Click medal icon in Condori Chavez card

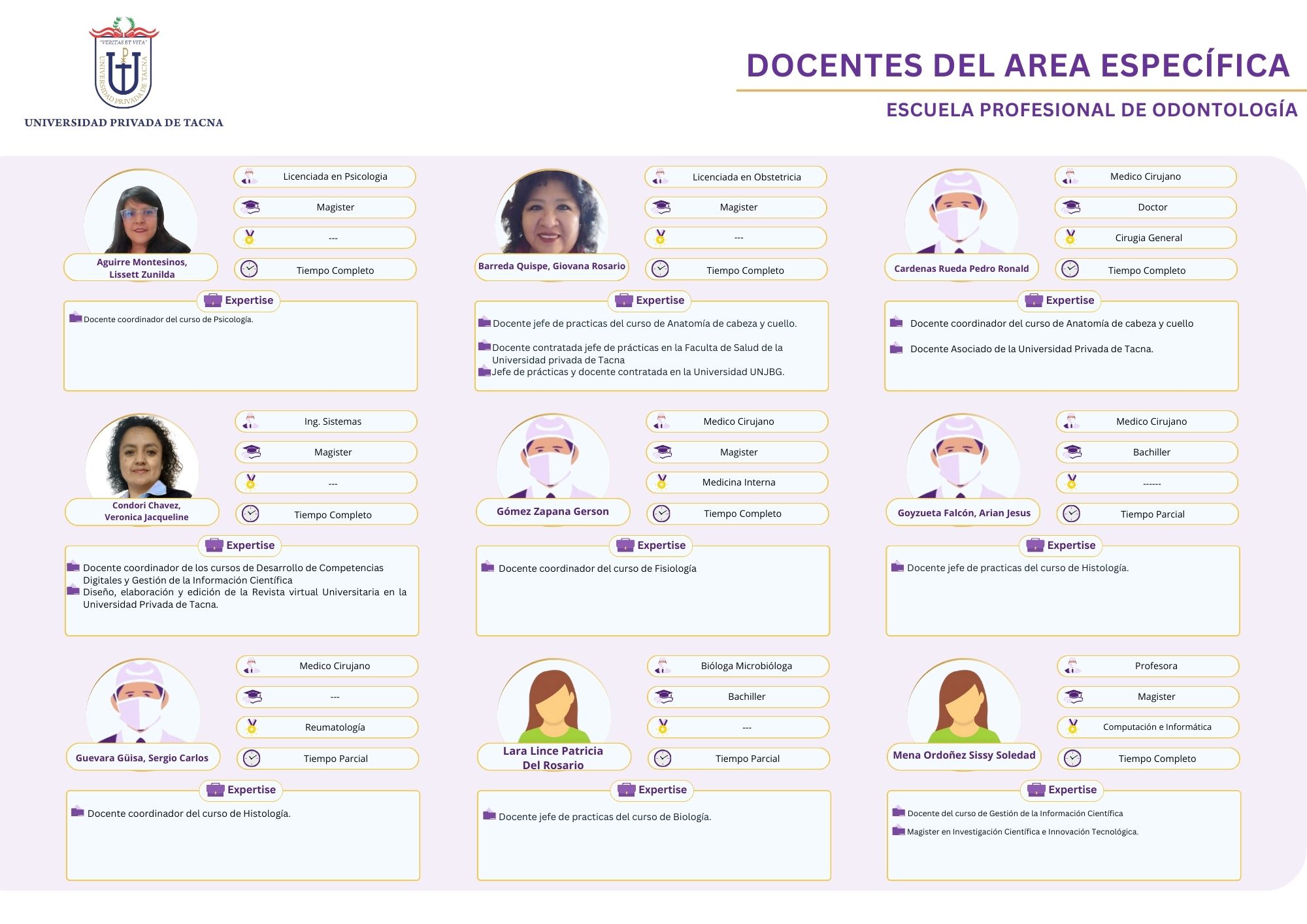click(x=250, y=482)
